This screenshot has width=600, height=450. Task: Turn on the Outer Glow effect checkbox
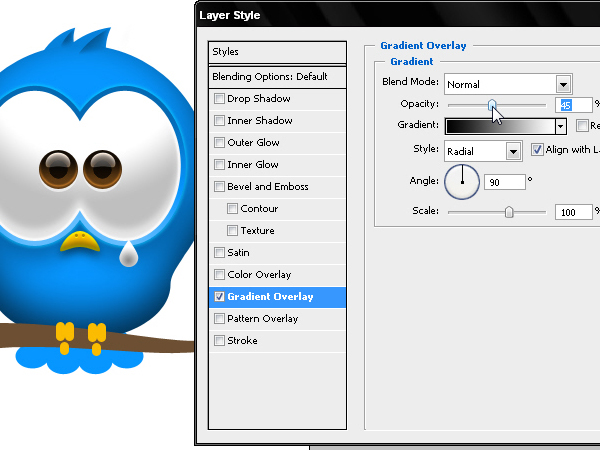point(219,142)
